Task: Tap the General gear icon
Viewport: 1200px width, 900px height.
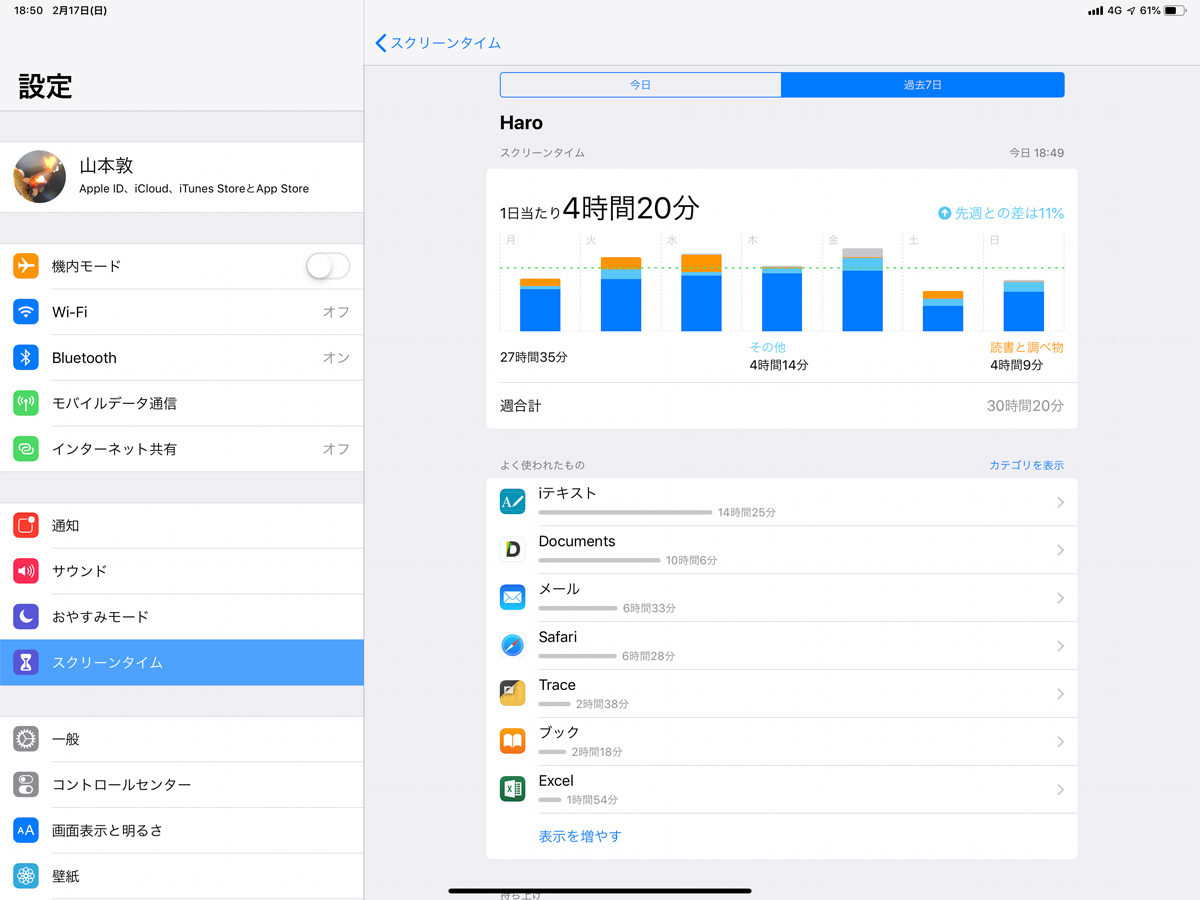Action: 26,739
